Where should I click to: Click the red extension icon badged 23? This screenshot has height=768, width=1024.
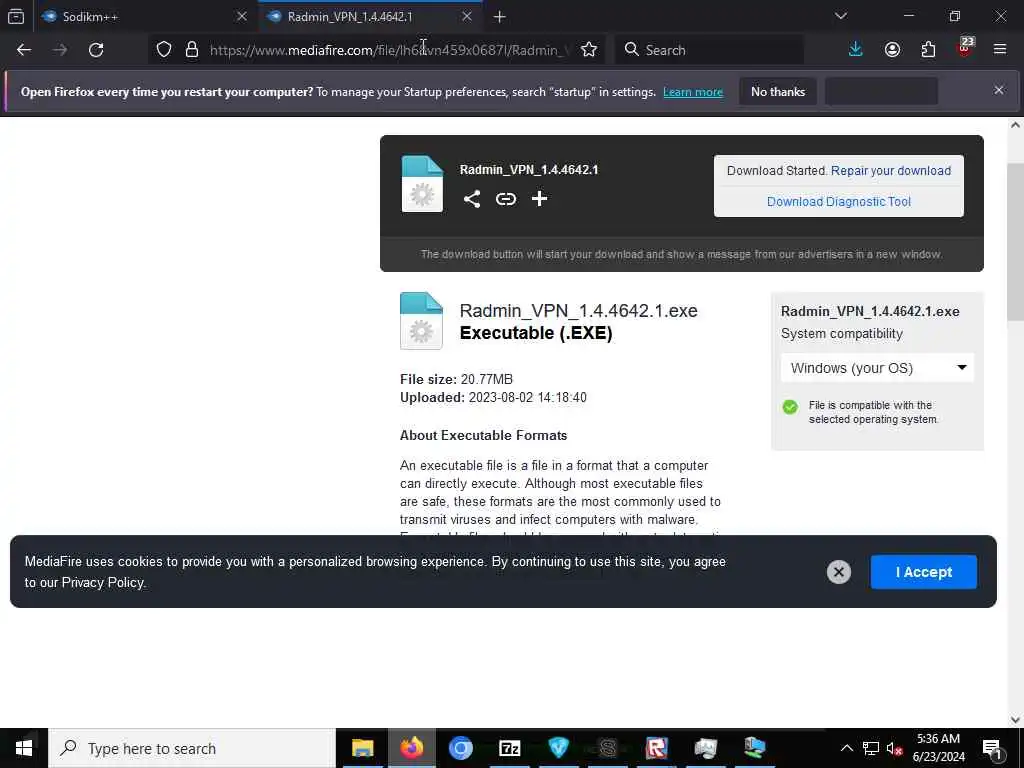[x=965, y=49]
